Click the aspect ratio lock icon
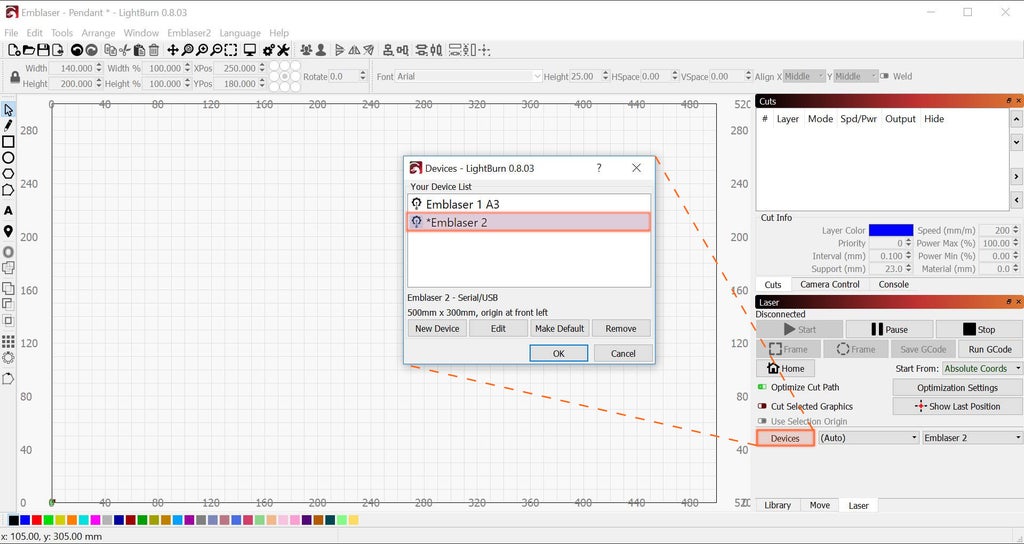The height and width of the screenshot is (544, 1024). pos(15,77)
